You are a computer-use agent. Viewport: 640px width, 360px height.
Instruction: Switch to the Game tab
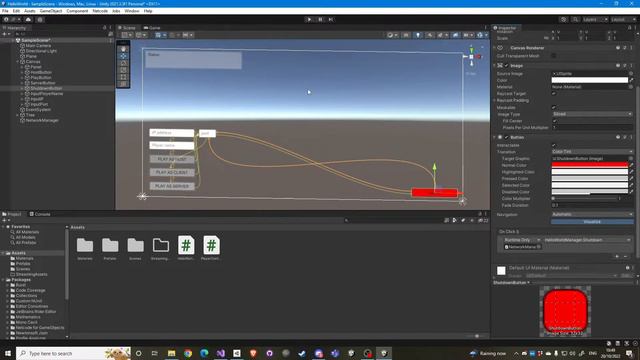click(152, 28)
